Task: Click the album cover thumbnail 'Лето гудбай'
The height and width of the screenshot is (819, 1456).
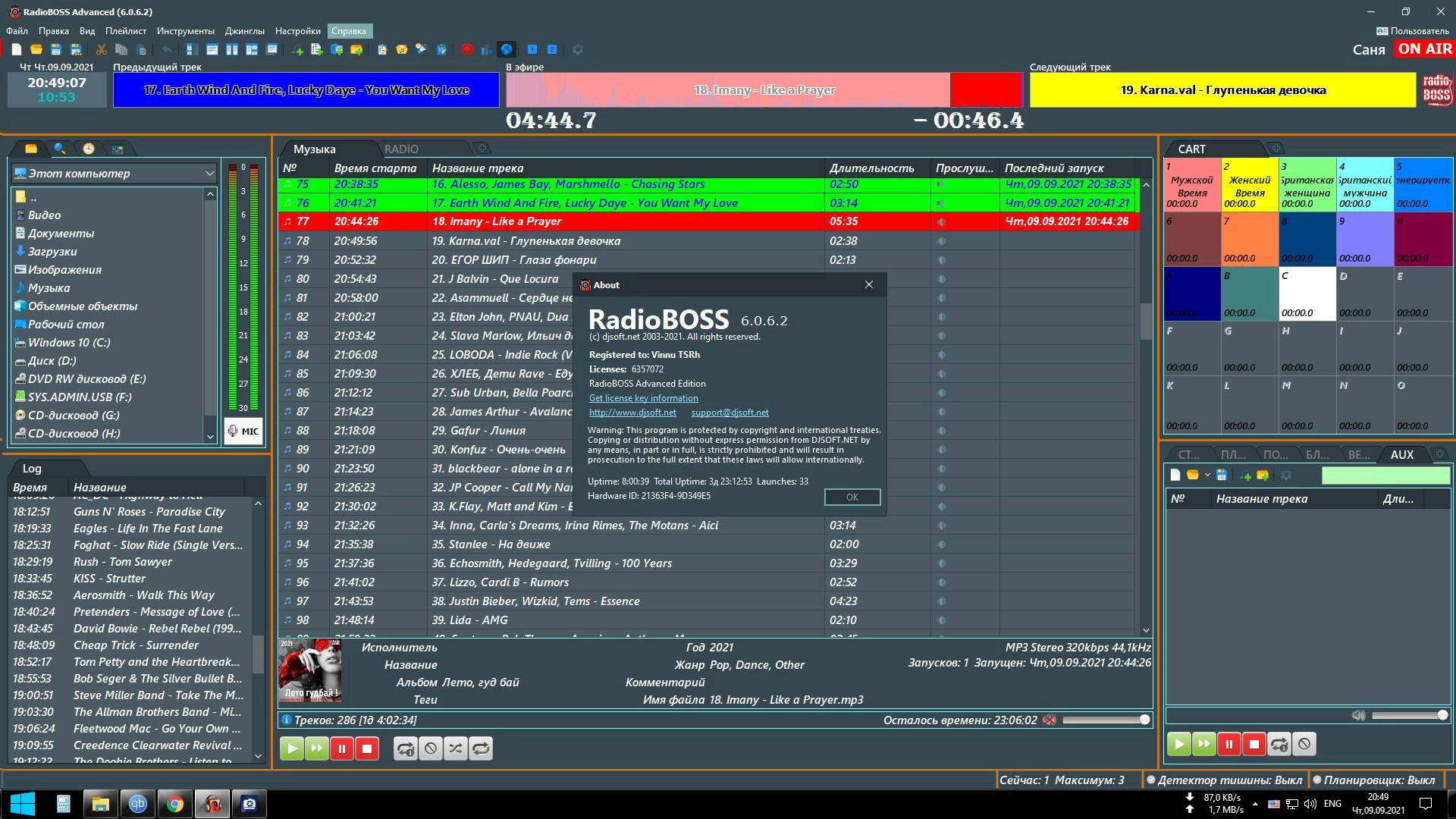Action: pos(309,670)
